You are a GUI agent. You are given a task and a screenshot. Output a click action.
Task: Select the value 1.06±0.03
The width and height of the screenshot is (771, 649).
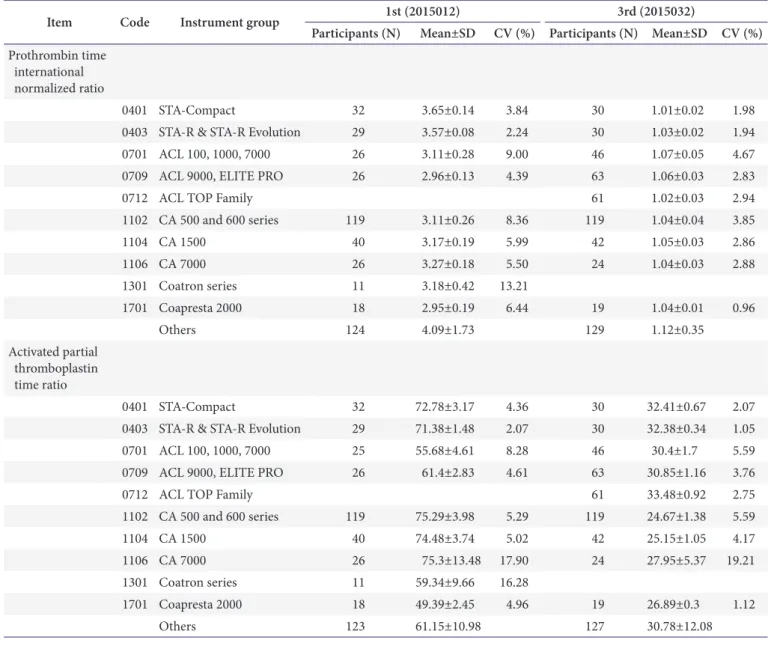click(678, 176)
